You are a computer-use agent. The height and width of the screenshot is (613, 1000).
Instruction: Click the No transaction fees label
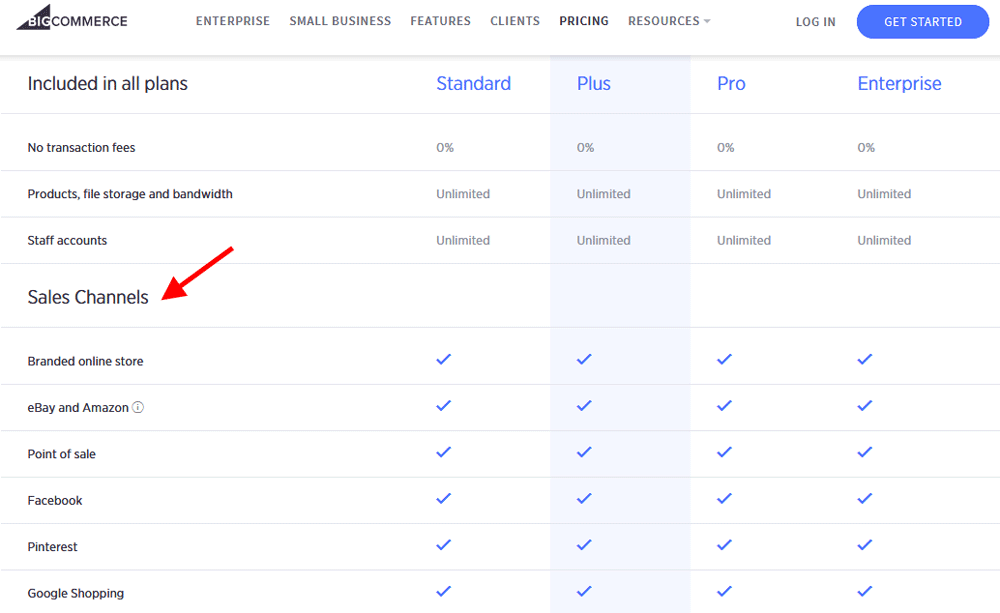(82, 147)
